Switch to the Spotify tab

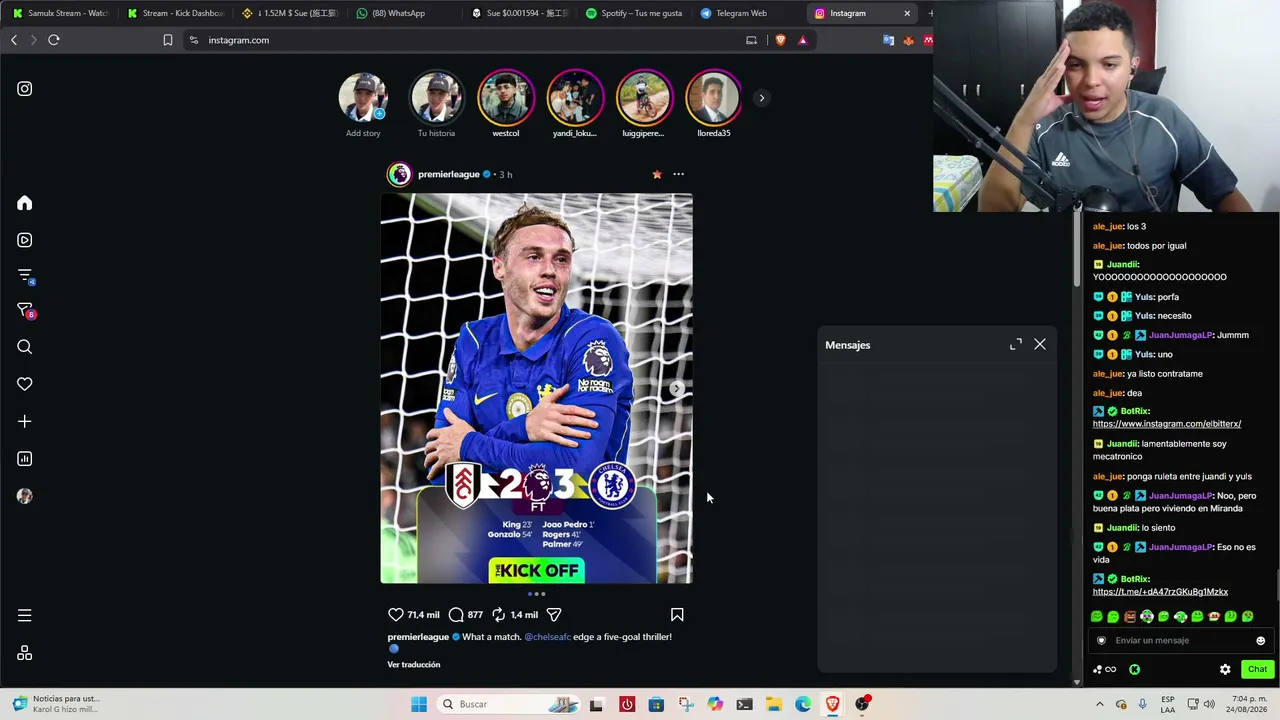click(634, 13)
